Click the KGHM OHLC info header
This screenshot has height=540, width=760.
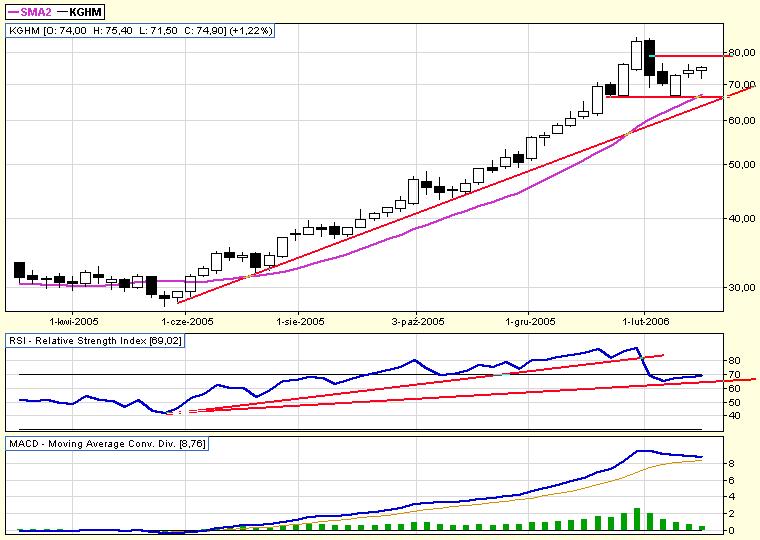(x=141, y=31)
